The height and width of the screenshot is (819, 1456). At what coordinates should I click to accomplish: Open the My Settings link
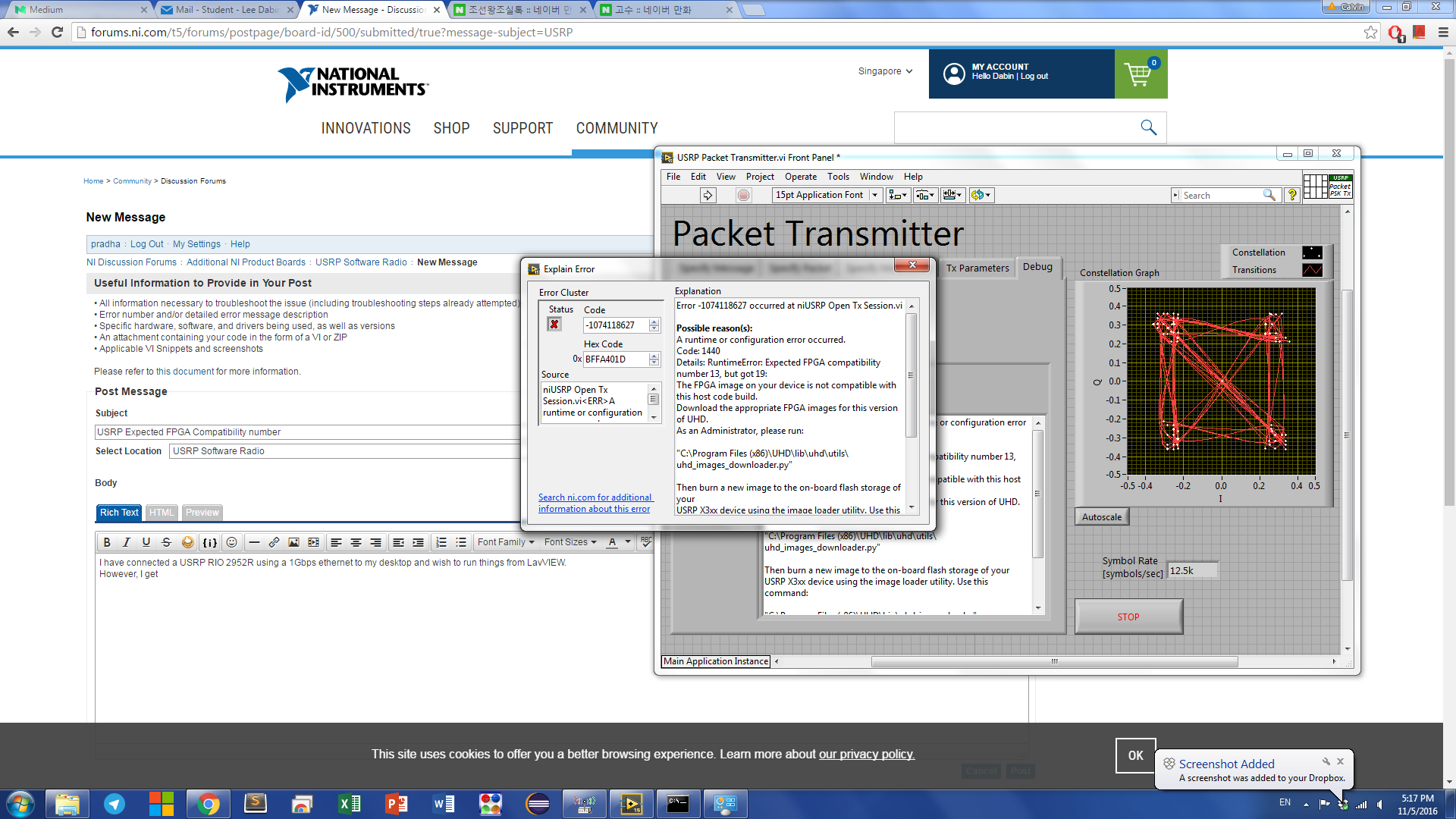click(196, 244)
